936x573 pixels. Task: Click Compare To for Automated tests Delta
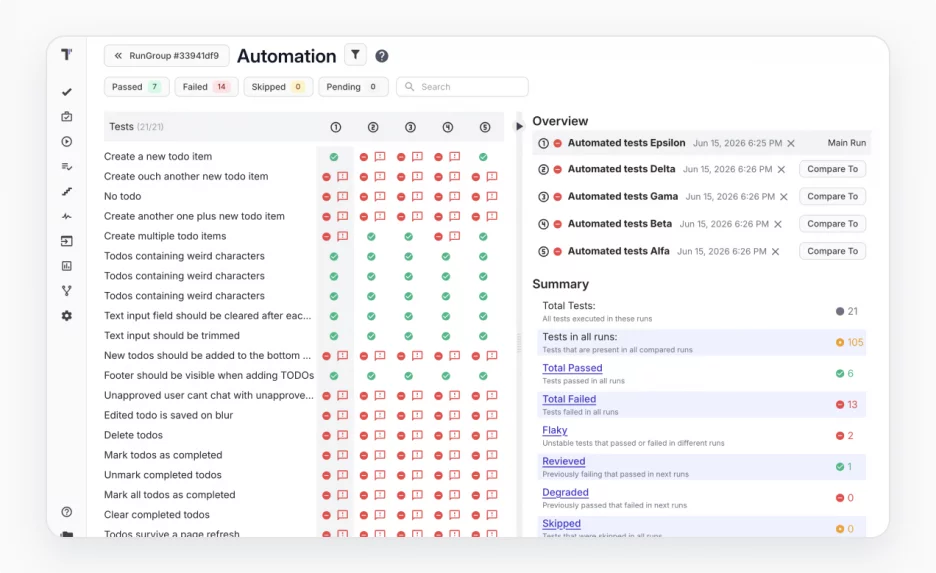click(832, 169)
